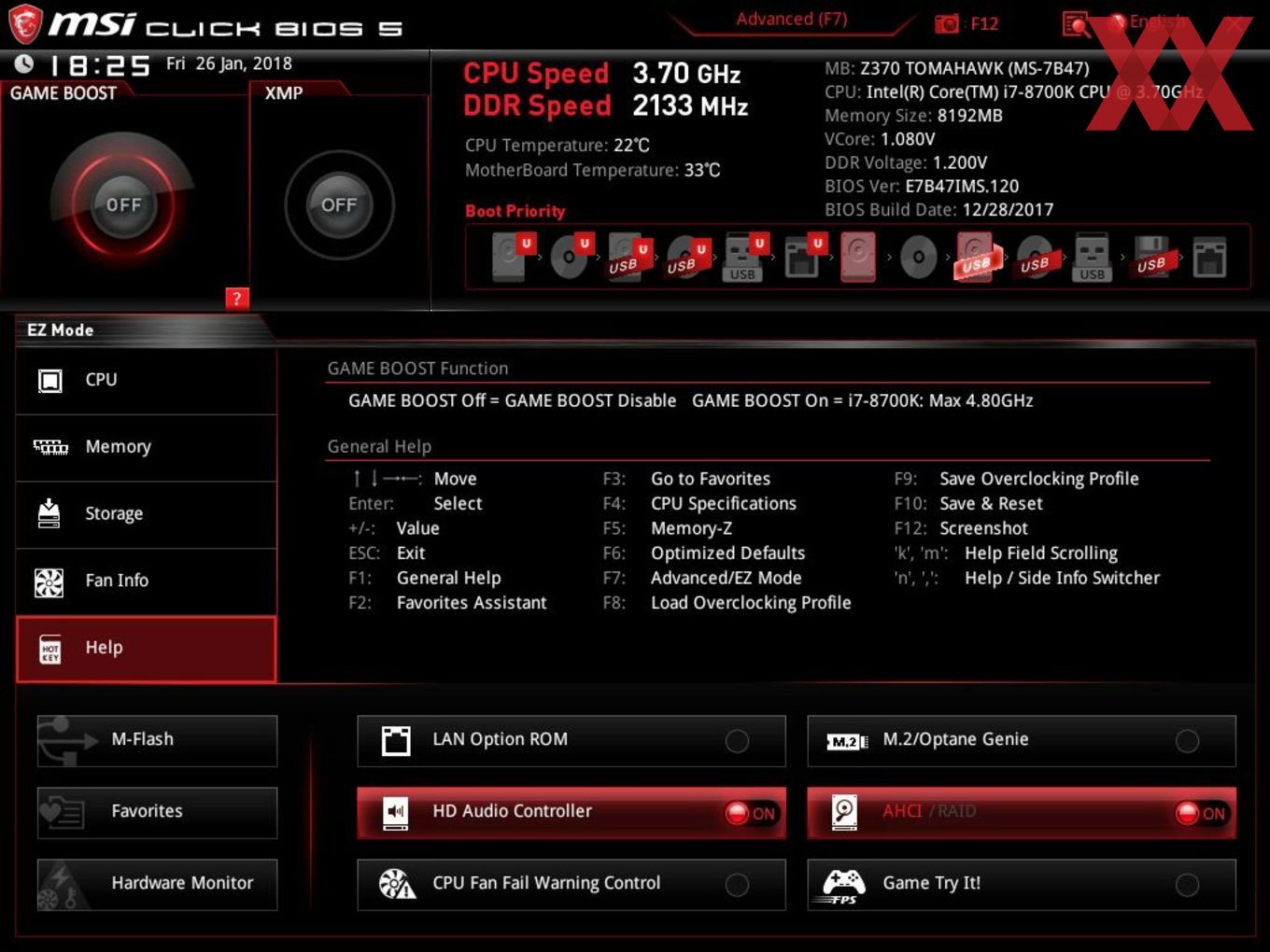The width and height of the screenshot is (1270, 952).
Task: Open the Fan Info section
Action: click(147, 581)
